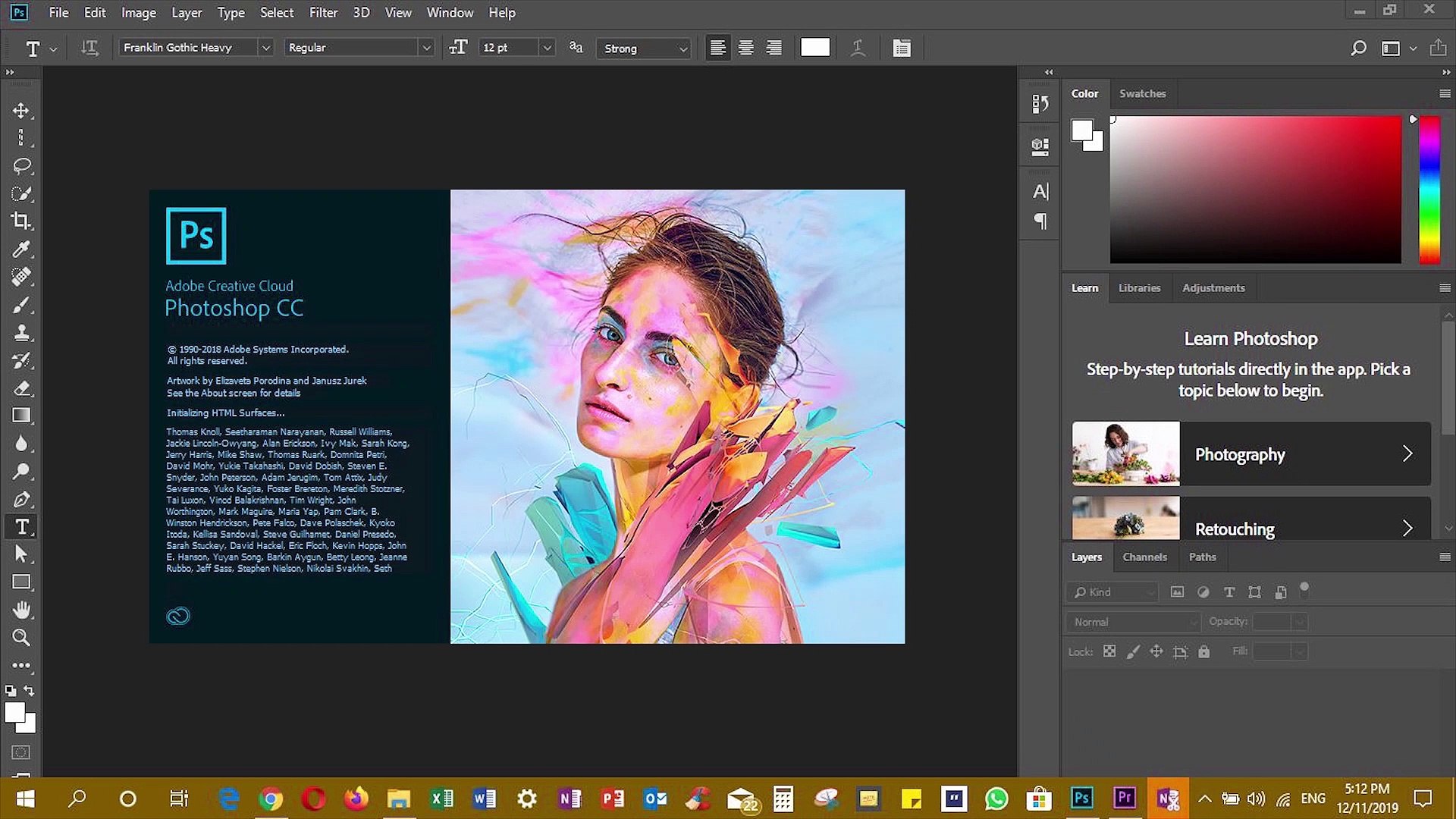Image resolution: width=1456 pixels, height=819 pixels.
Task: Click the rainbow hue slider strip
Action: (1429, 190)
